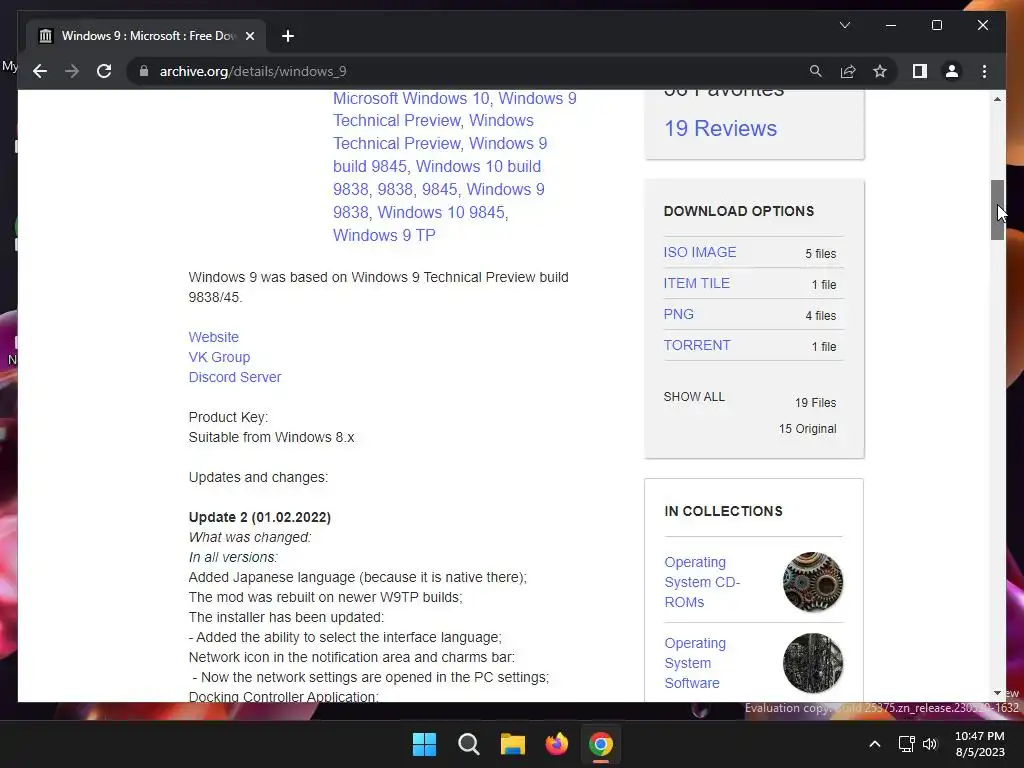The height and width of the screenshot is (768, 1024).
Task: Open the ITEM TILE download option
Action: (696, 283)
